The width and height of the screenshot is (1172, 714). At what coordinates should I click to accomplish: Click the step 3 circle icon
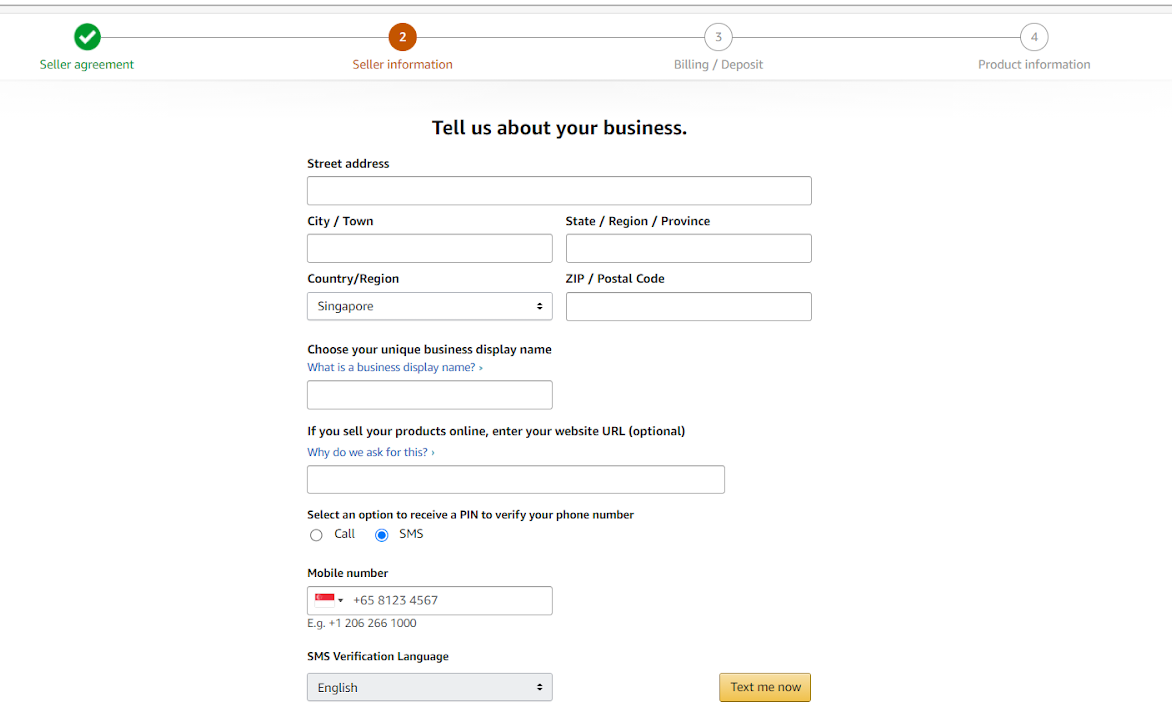(x=718, y=37)
